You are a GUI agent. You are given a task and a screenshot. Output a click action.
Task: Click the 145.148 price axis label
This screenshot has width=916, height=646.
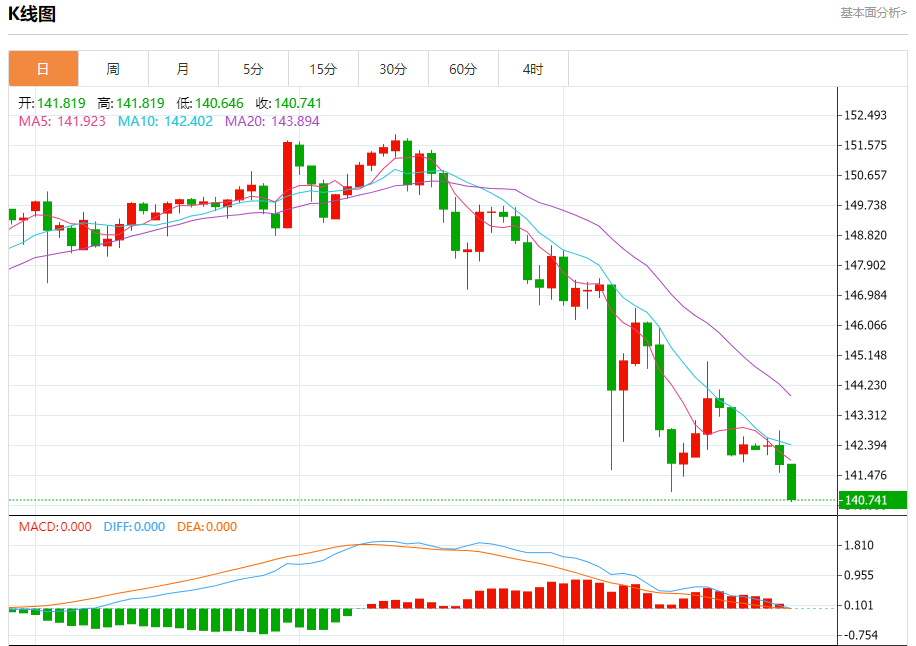coord(866,355)
